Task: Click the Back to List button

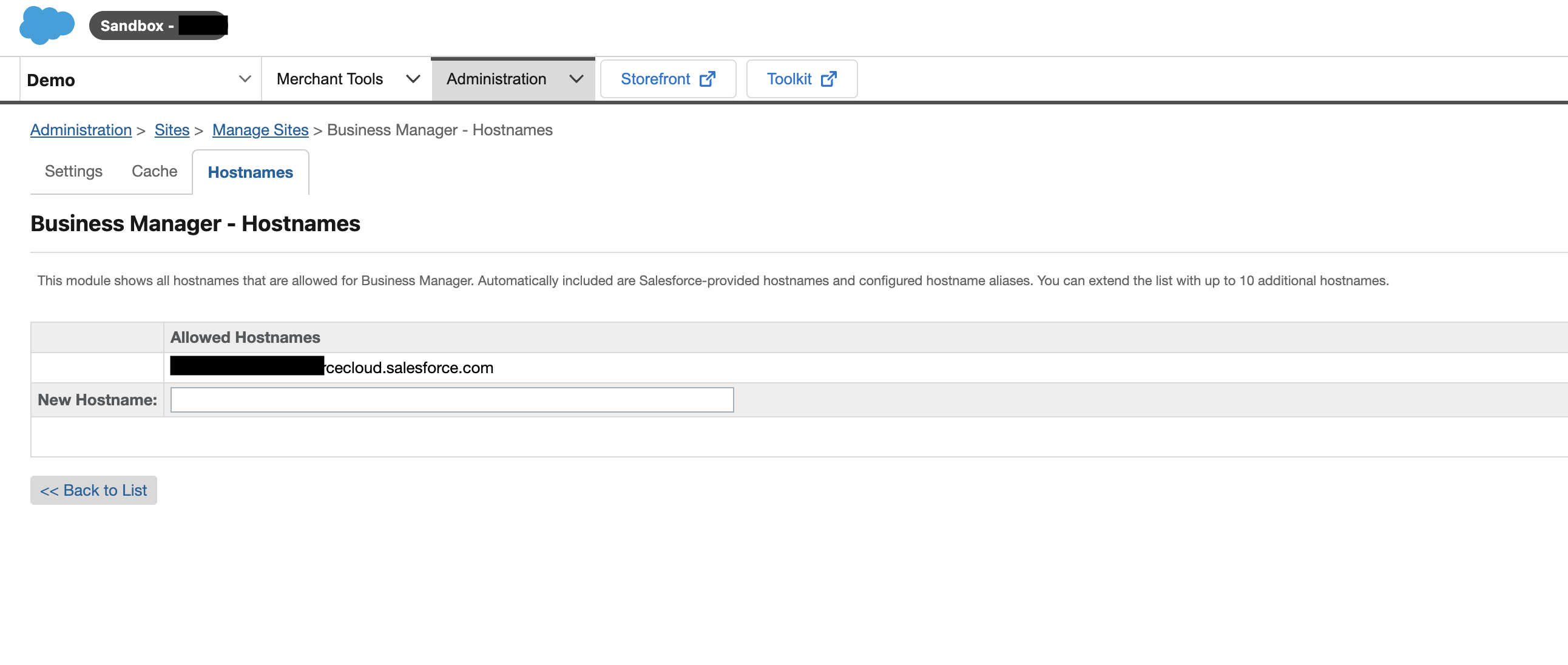Action: pyautogui.click(x=93, y=491)
